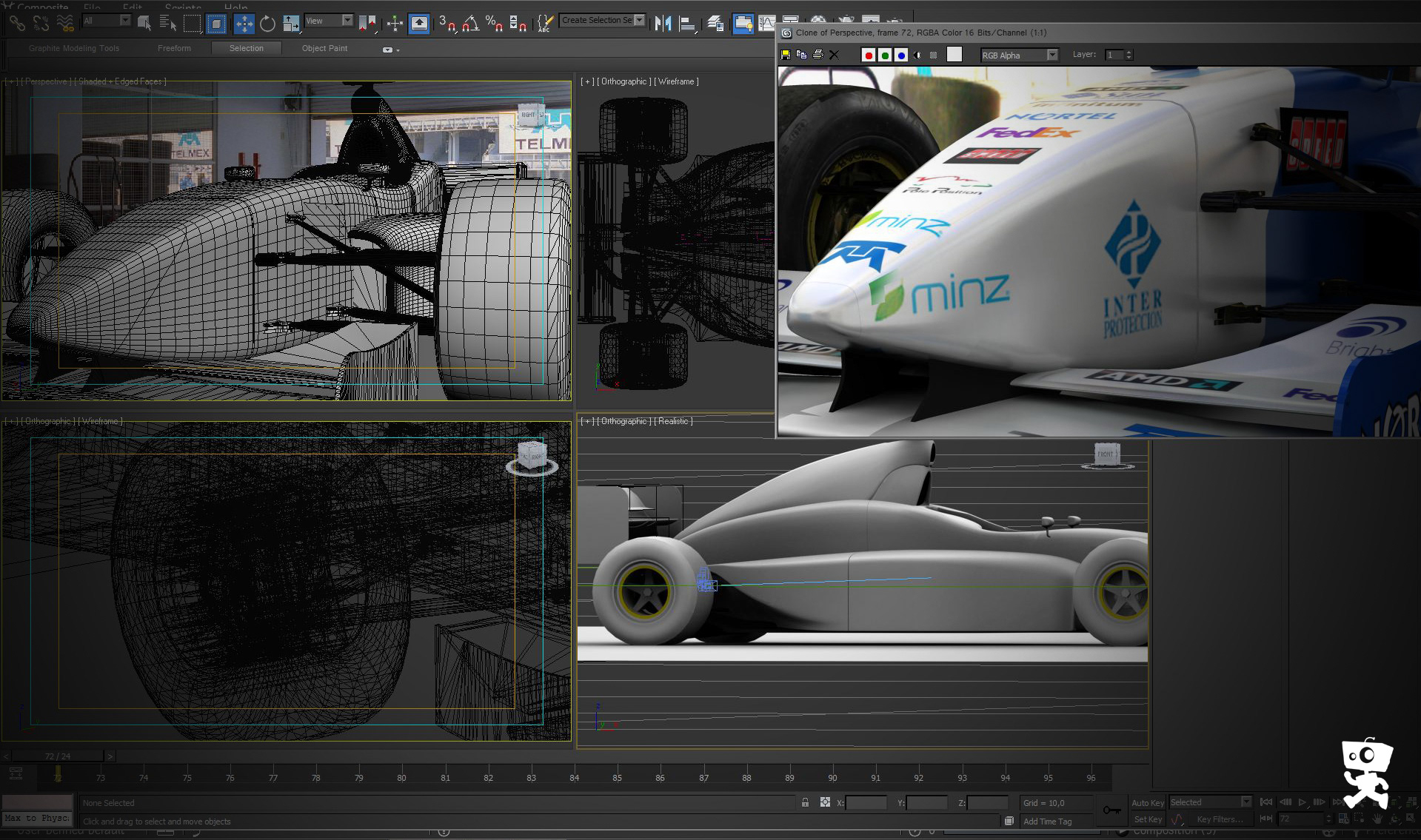Click the 72 / 24 time slider

tap(58, 756)
